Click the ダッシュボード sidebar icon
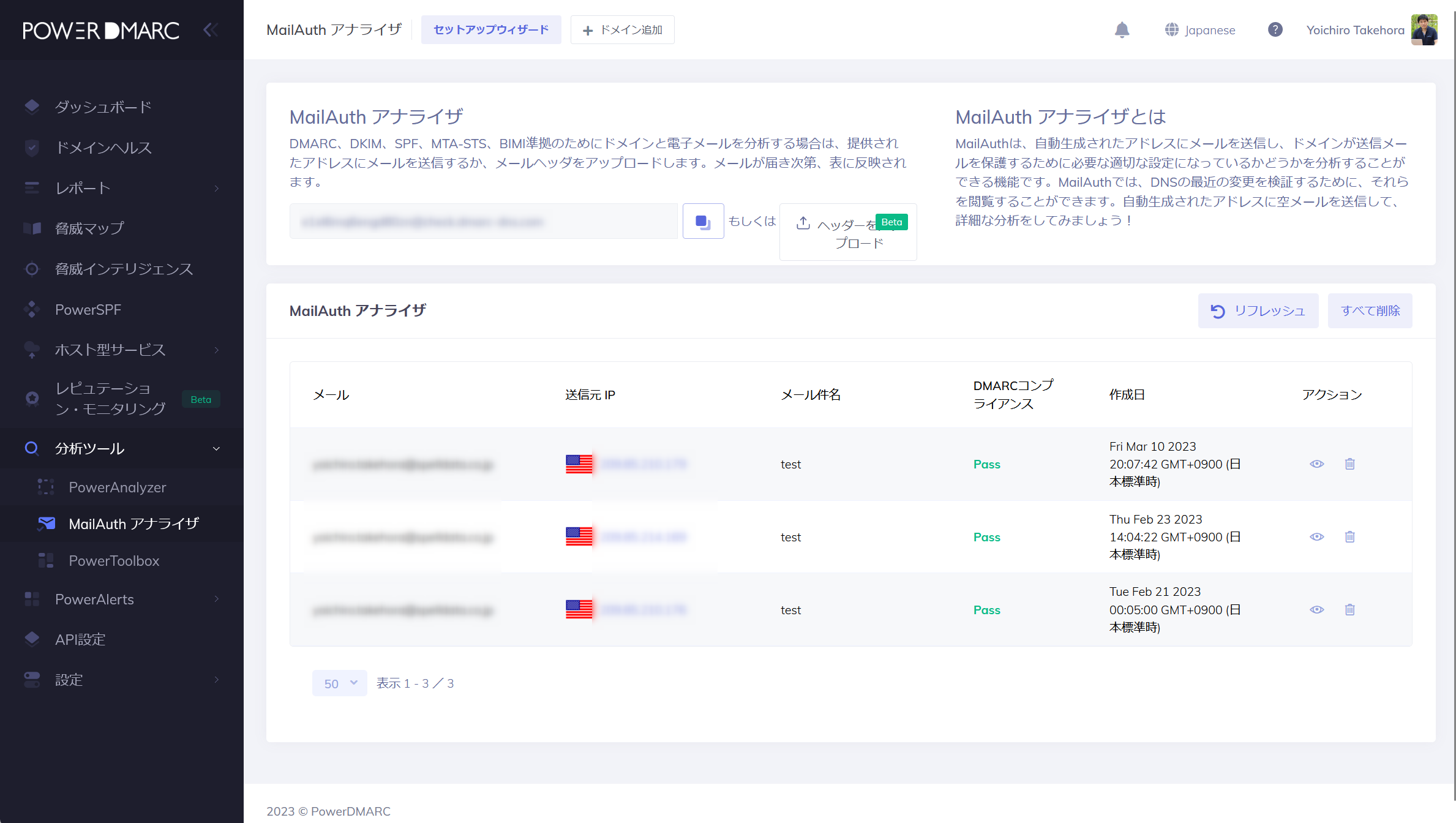1456x823 pixels. pyautogui.click(x=32, y=107)
